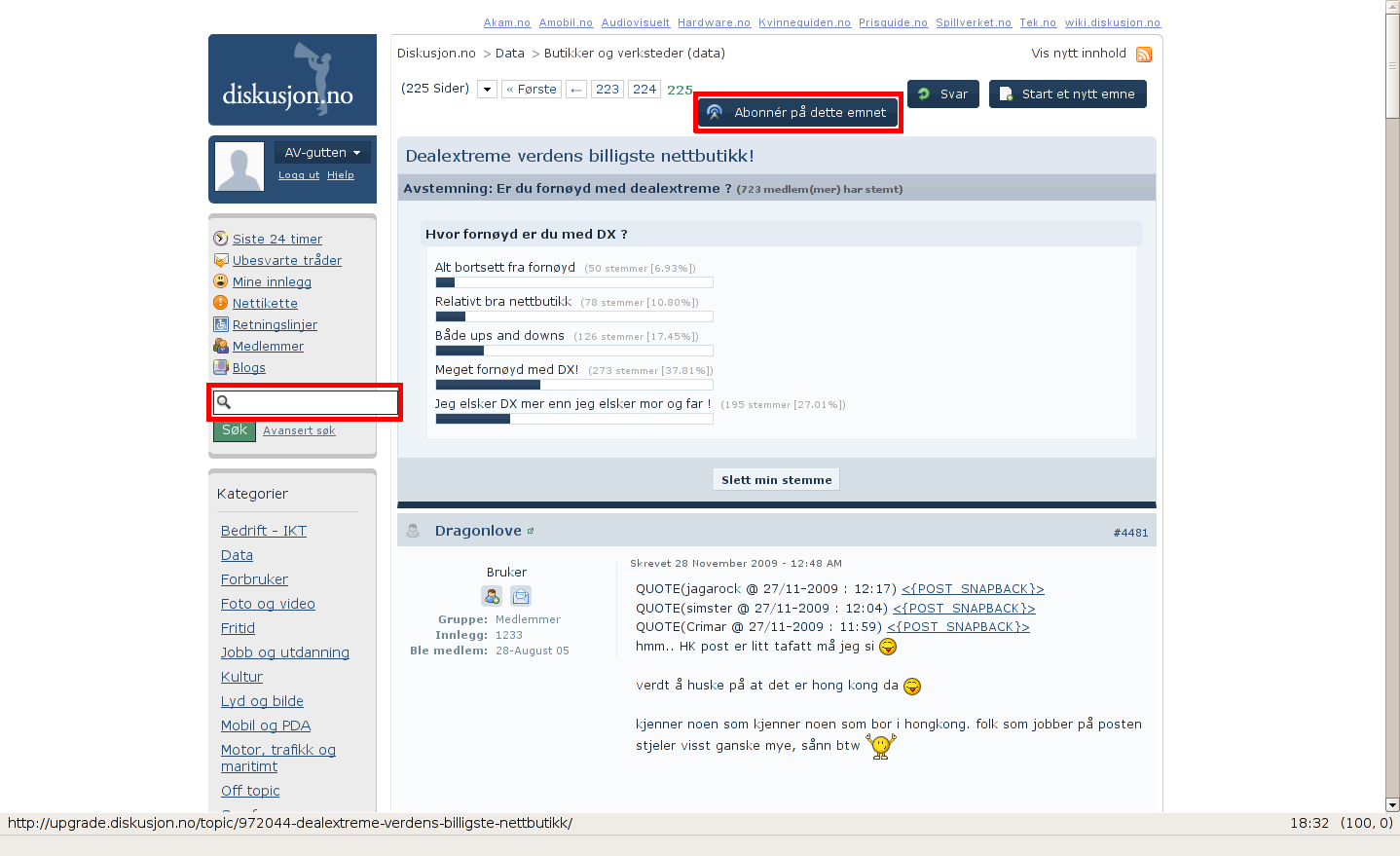Click Dragonlove's add friend icon

(x=492, y=596)
